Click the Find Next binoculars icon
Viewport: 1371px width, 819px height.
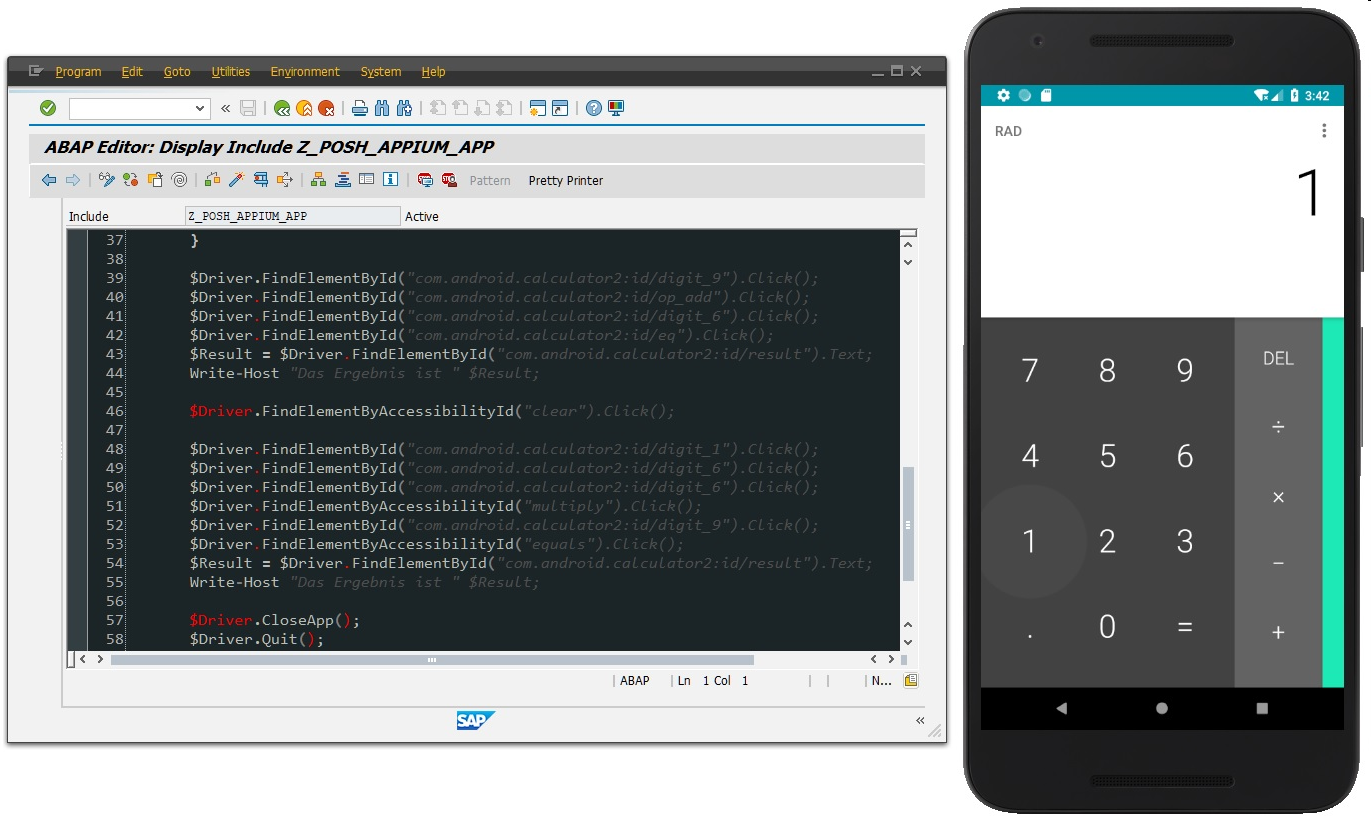click(x=404, y=108)
